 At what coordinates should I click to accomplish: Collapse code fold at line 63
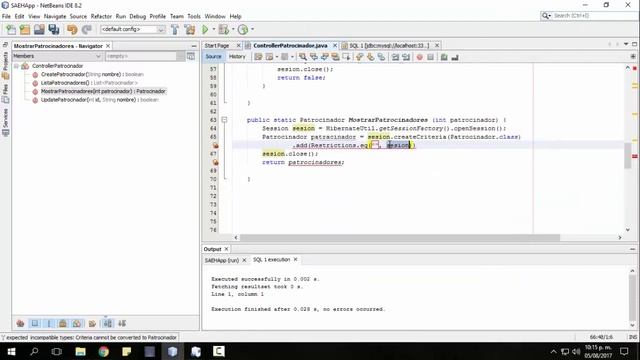(224, 120)
